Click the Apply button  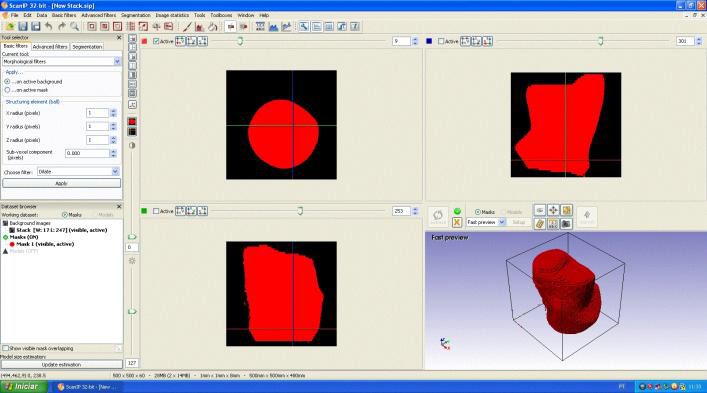pos(61,183)
